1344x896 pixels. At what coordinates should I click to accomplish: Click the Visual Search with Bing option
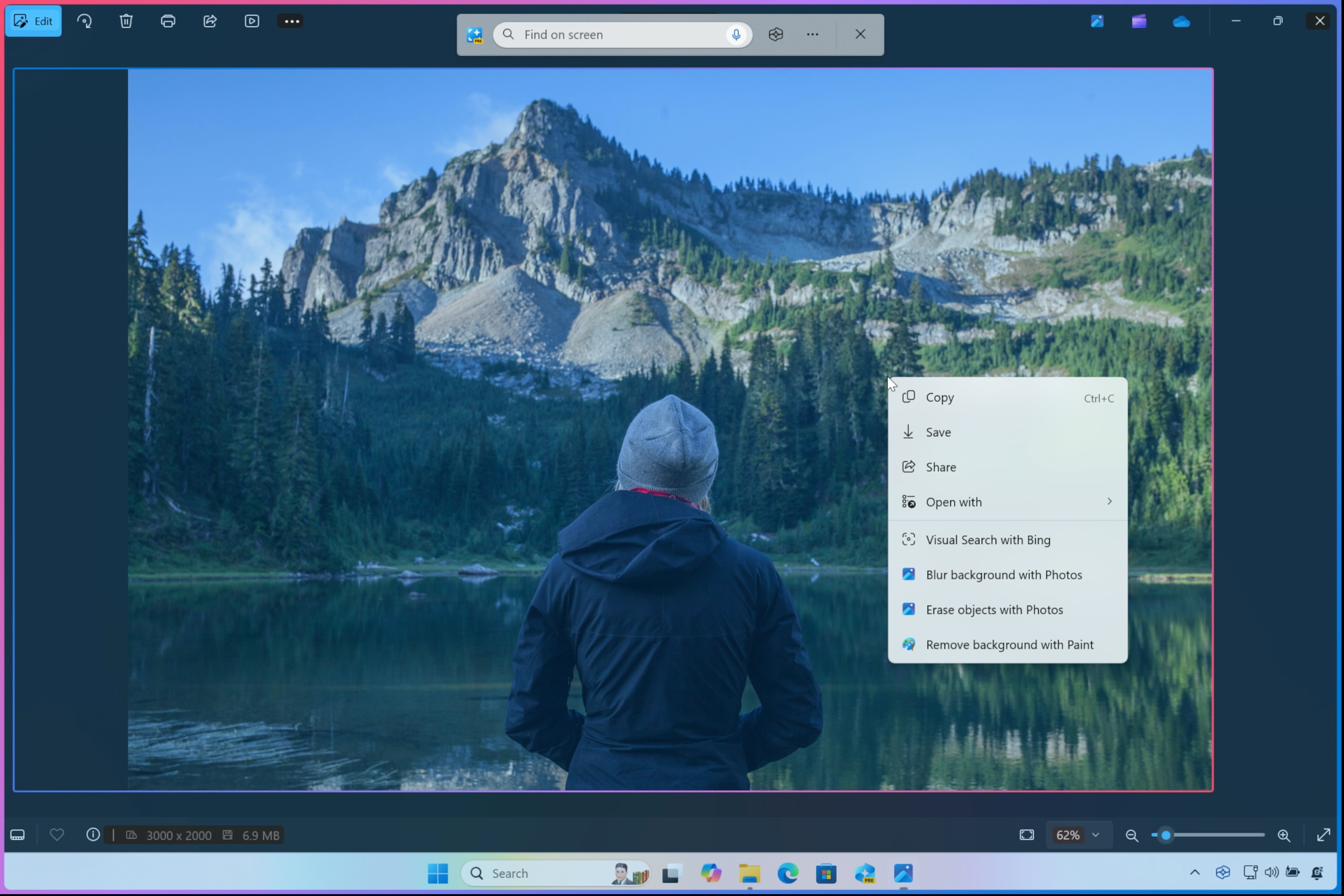(x=988, y=539)
